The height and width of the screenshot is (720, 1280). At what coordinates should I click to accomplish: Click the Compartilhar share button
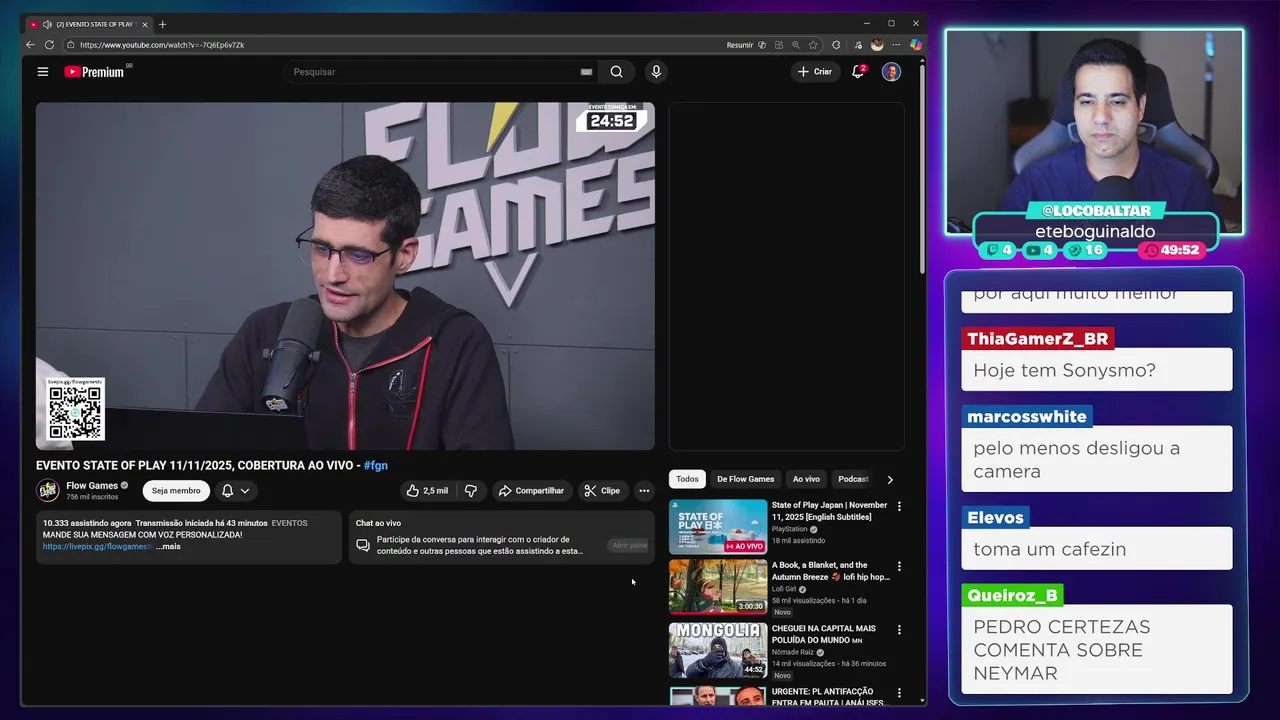point(532,491)
